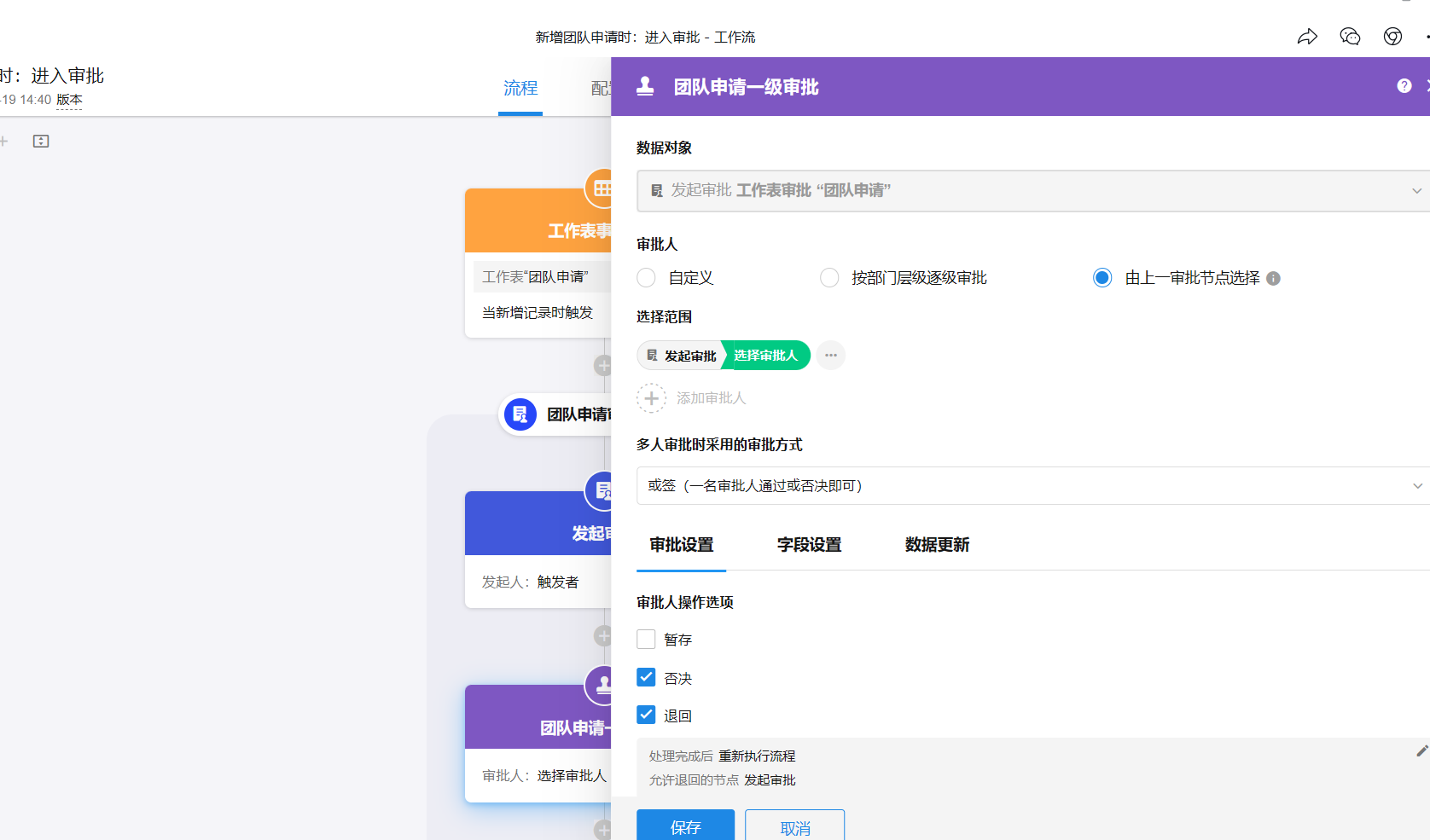Viewport: 1430px width, 840px height.
Task: Open the help question mark icon
Action: pos(1404,86)
